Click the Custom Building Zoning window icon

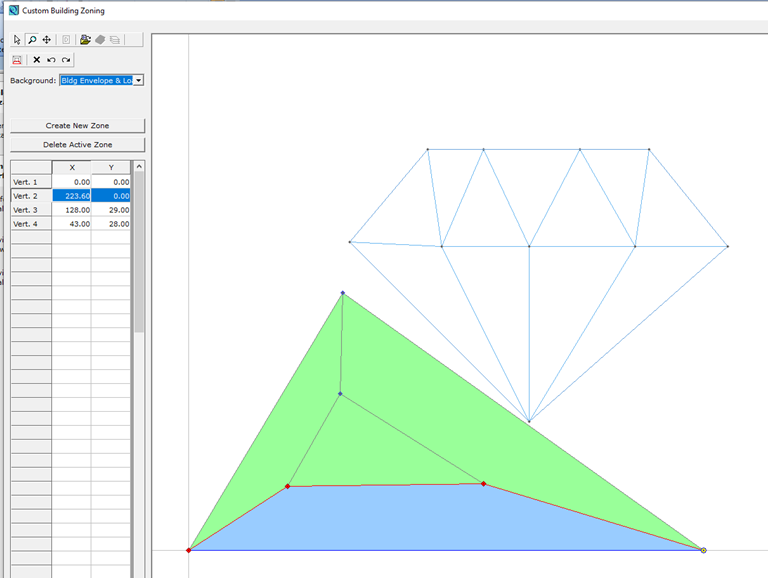(x=14, y=10)
